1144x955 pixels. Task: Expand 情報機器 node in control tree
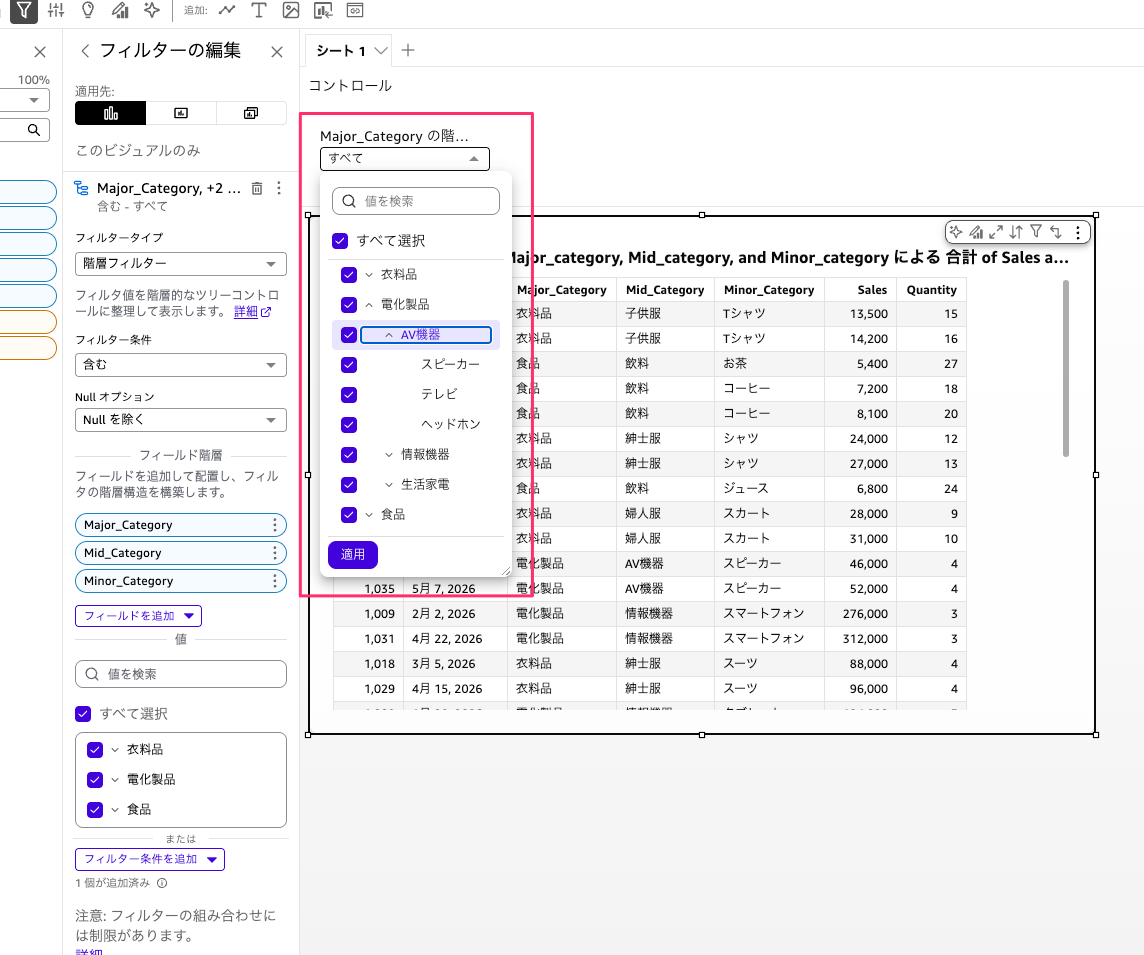[389, 455]
